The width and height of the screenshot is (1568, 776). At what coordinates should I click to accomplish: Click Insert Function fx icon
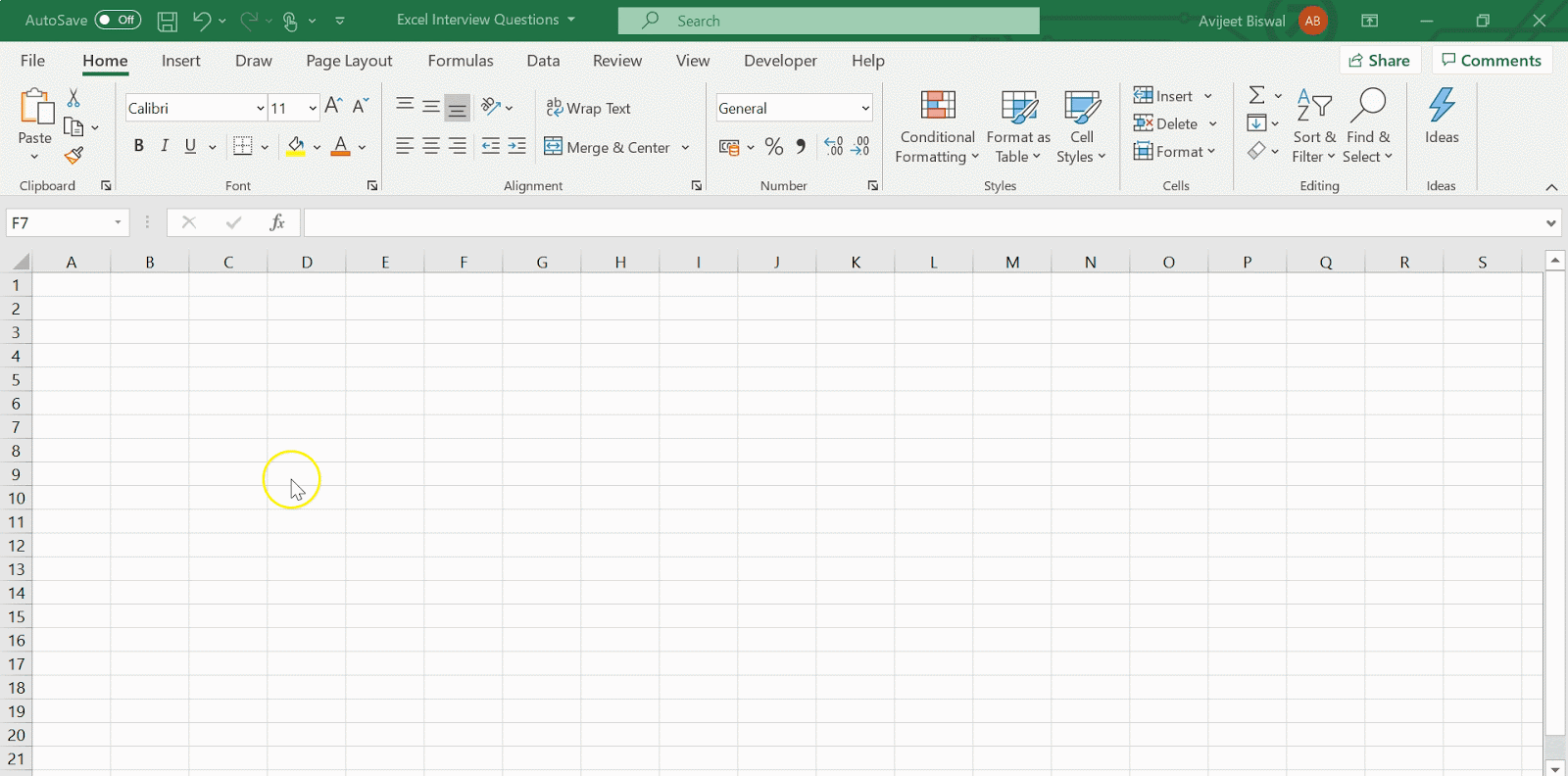click(x=277, y=222)
